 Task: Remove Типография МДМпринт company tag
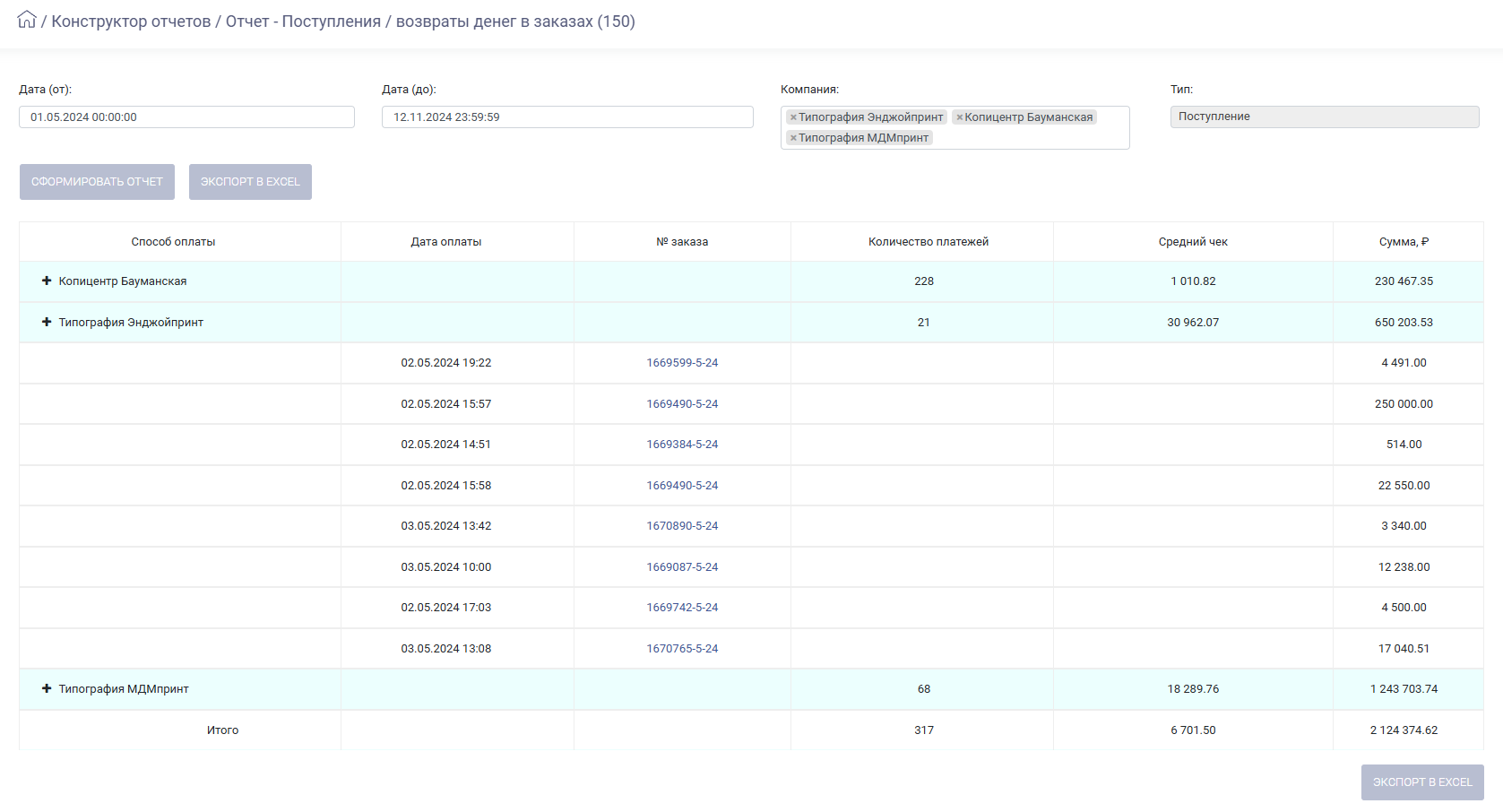793,138
